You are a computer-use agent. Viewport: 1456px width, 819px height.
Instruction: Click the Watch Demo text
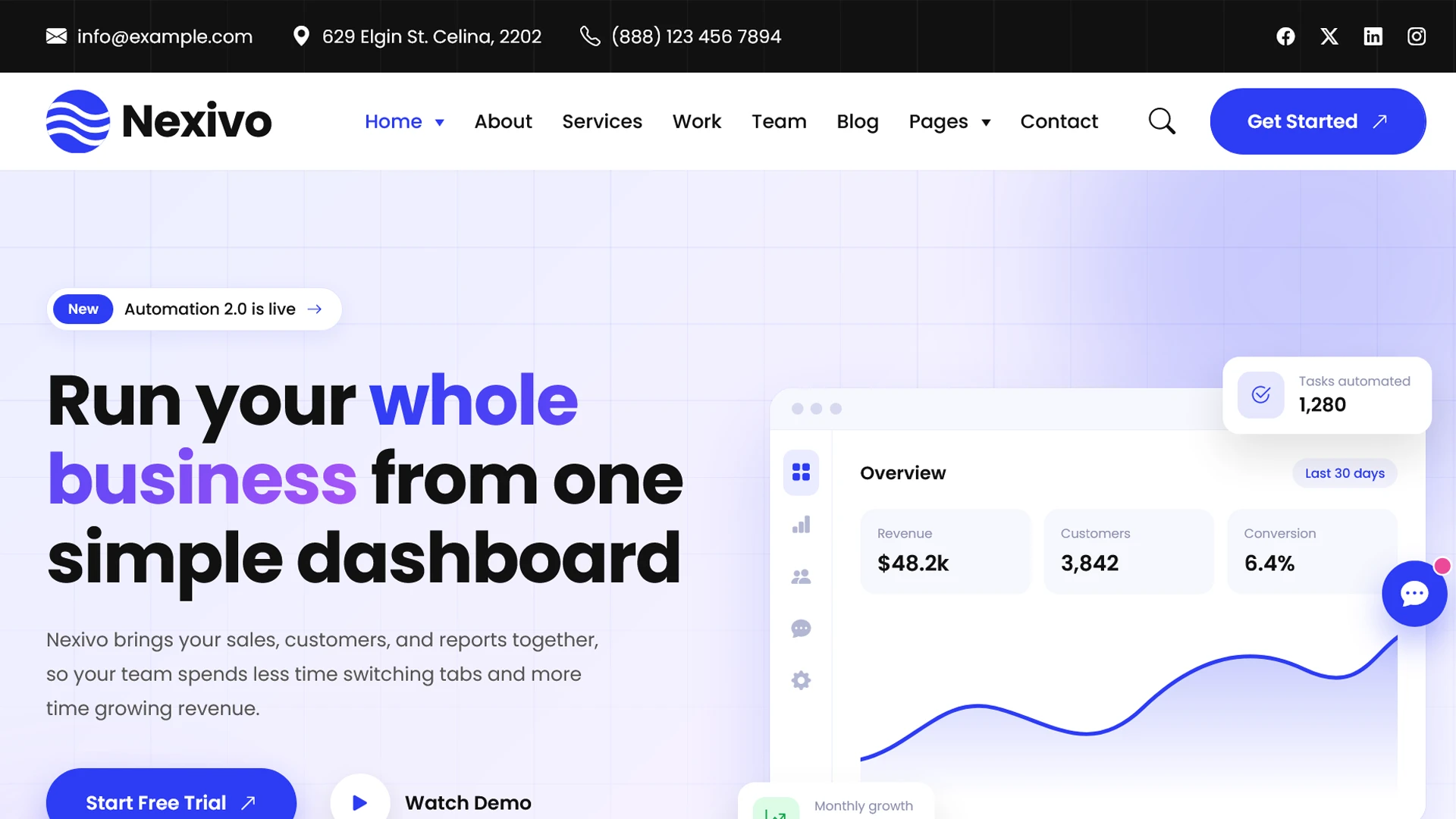point(468,802)
